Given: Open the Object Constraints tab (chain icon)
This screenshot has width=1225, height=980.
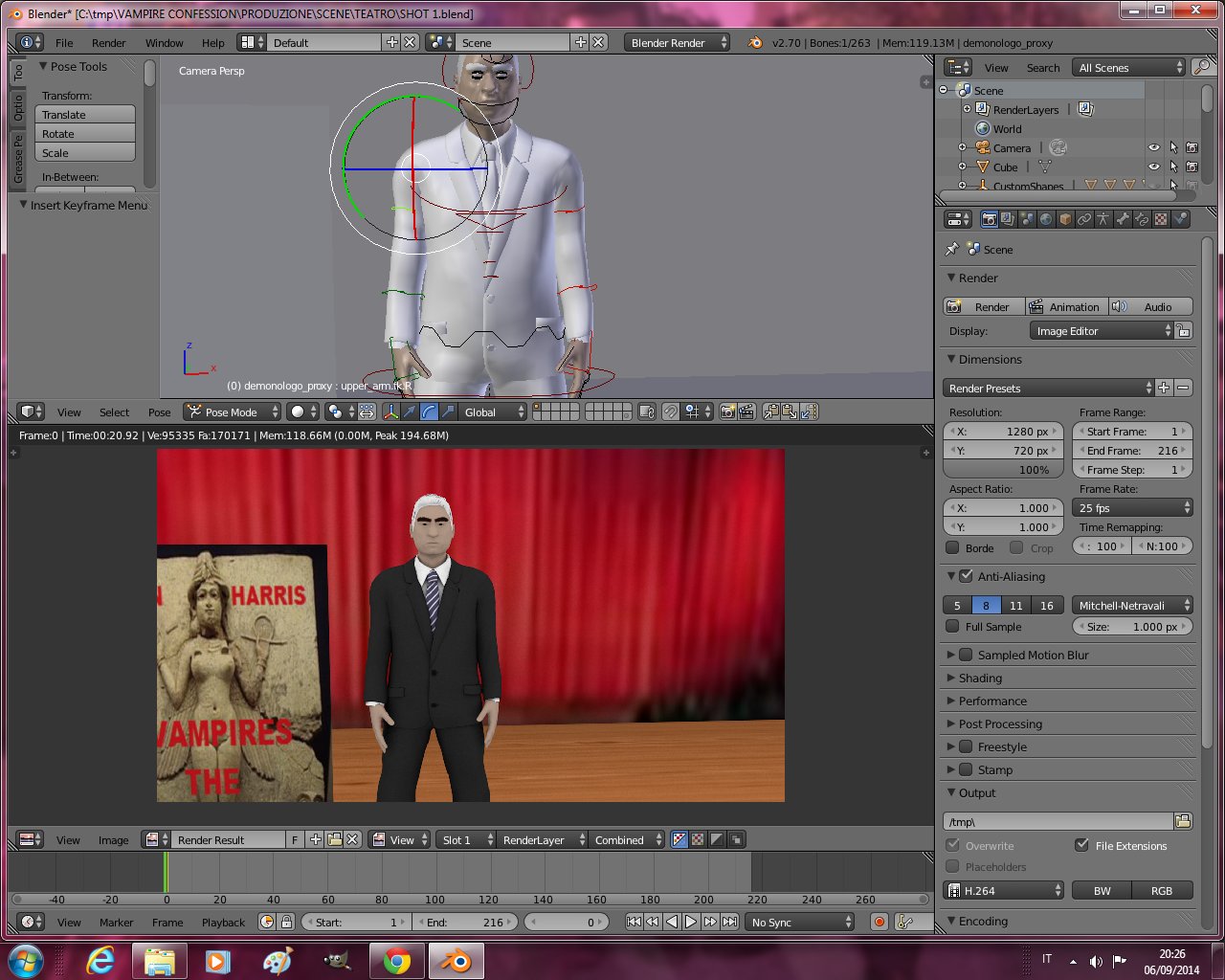Looking at the screenshot, I should click(x=1084, y=219).
